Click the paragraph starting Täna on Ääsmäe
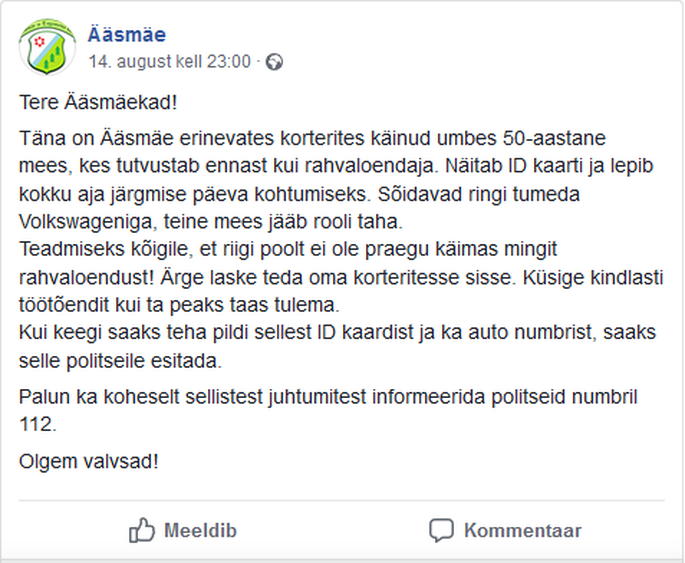 coord(336,180)
